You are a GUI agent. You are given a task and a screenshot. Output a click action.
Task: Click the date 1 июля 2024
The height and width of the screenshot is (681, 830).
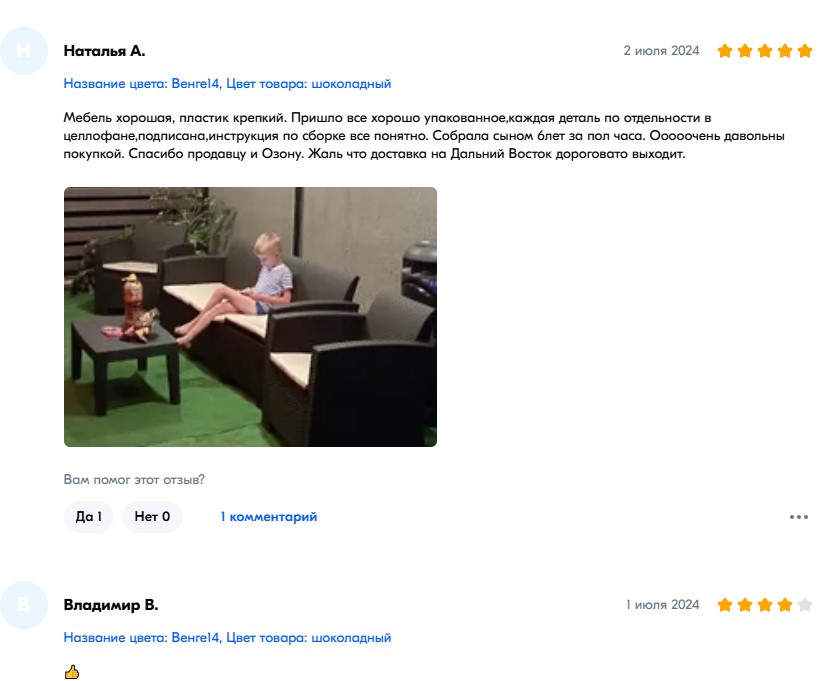[662, 605]
